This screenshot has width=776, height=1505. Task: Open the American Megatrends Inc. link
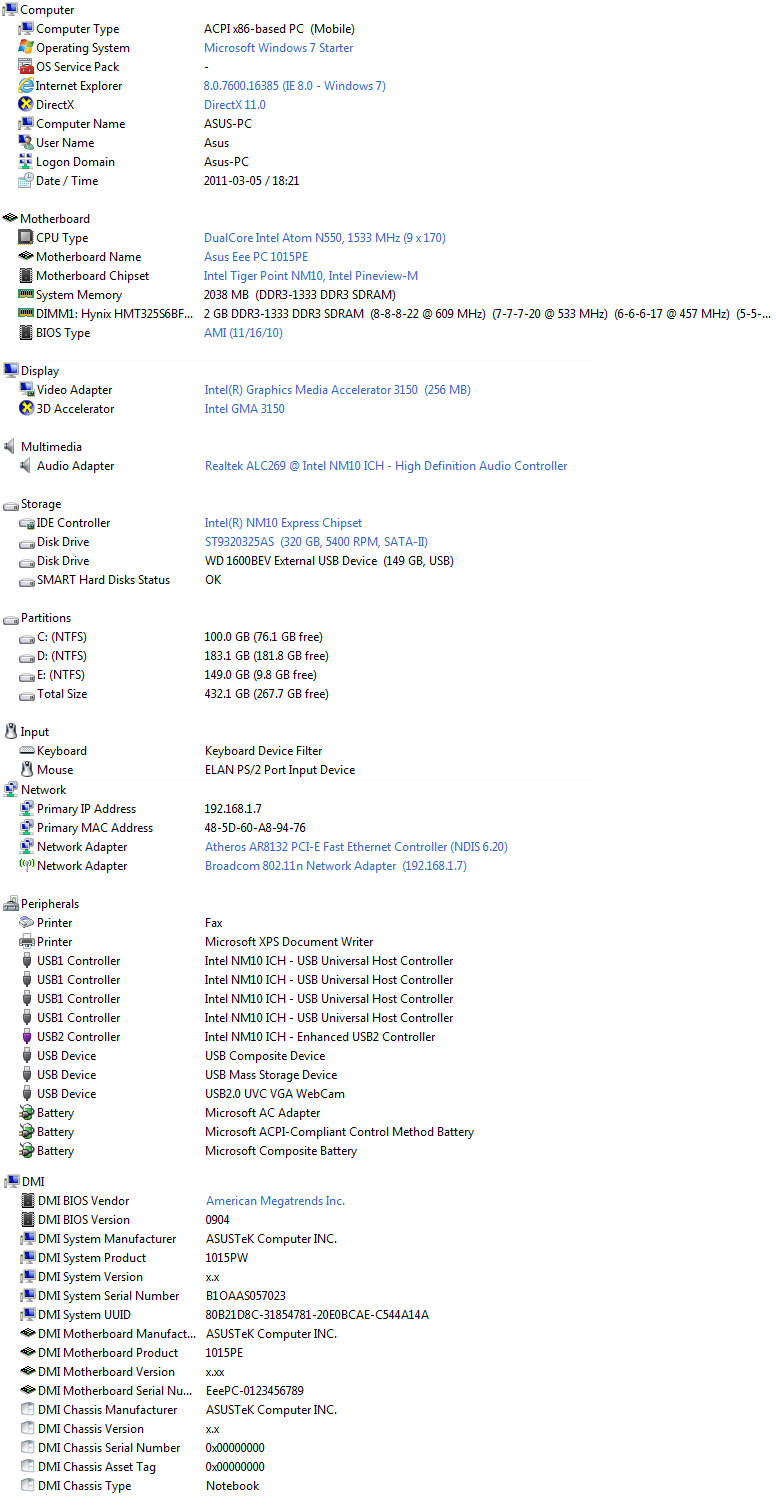click(275, 1200)
